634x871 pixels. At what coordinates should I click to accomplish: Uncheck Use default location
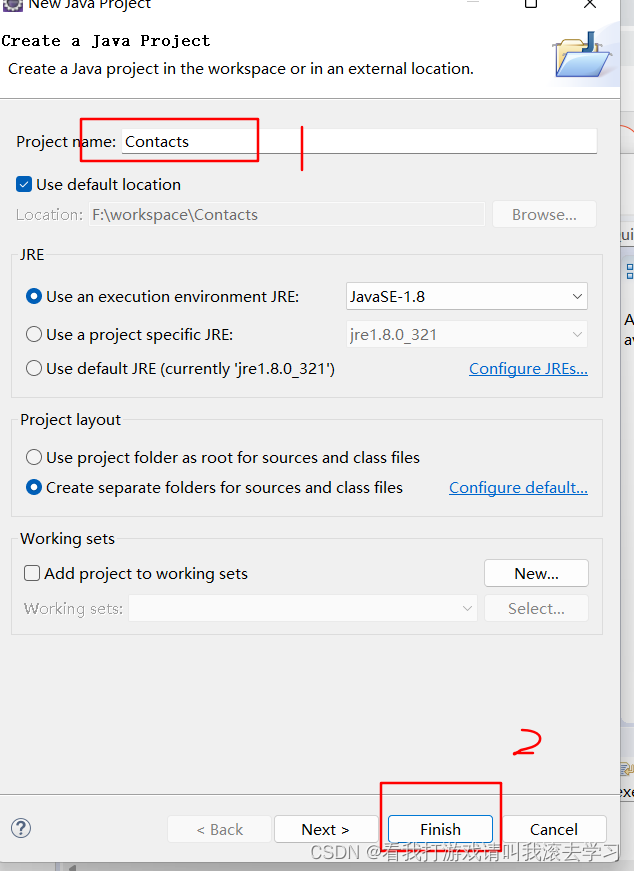tap(23, 184)
